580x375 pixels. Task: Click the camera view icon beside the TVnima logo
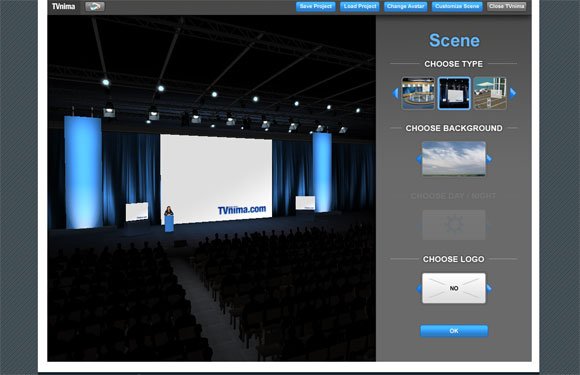coord(95,6)
